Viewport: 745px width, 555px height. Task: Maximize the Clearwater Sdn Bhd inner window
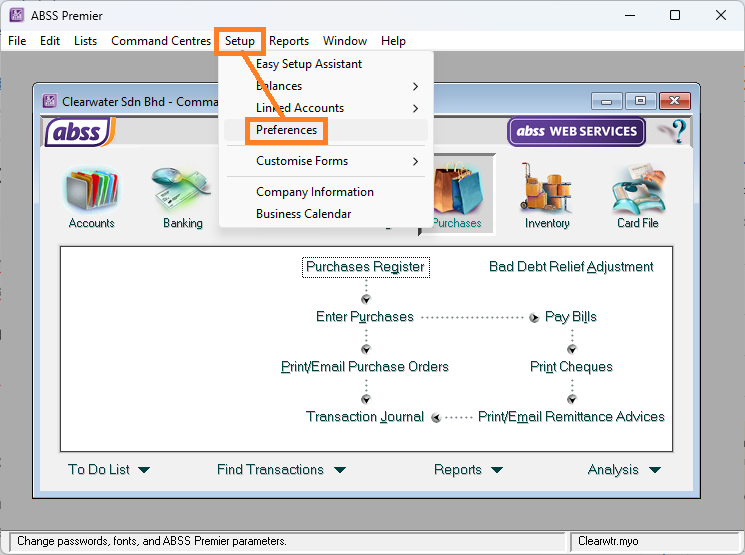tap(640, 101)
